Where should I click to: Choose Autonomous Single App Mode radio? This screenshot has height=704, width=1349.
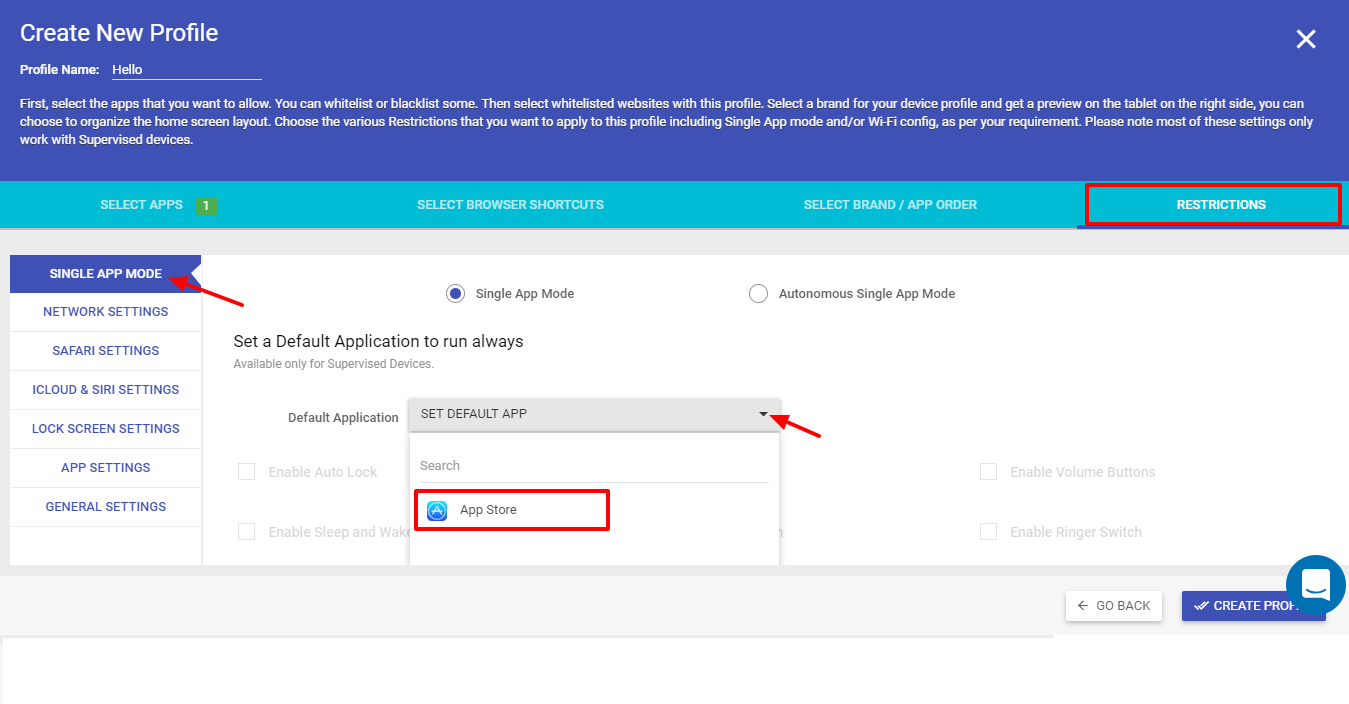tap(758, 294)
